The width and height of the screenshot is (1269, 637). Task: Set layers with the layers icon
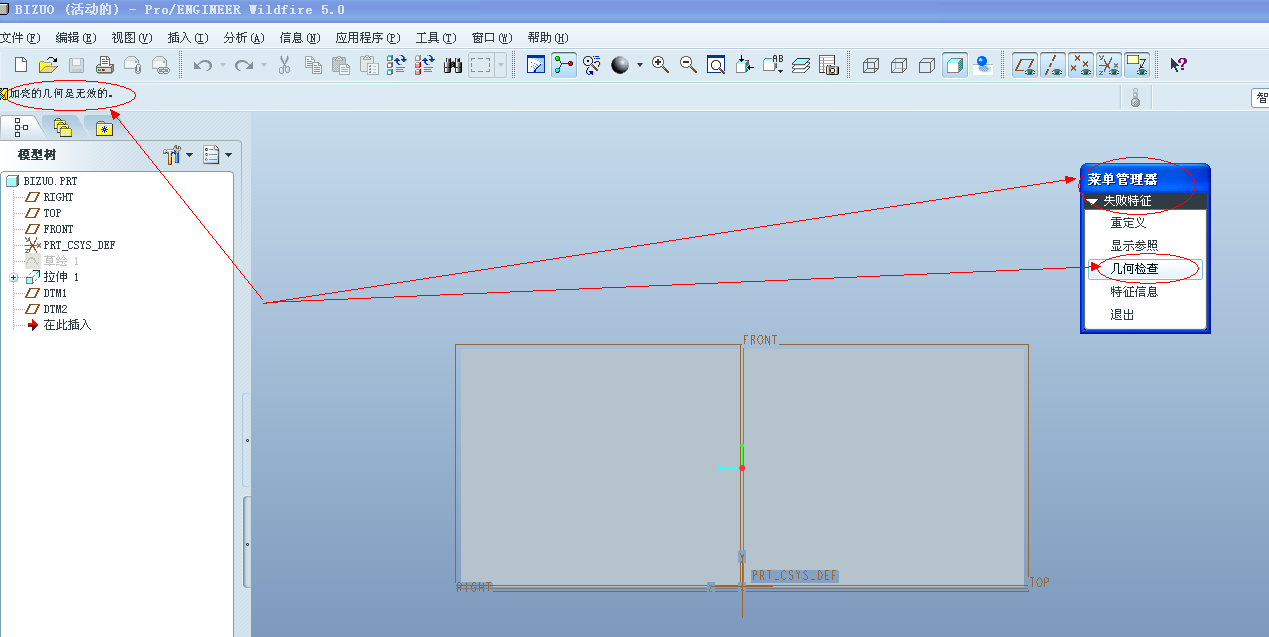coord(800,65)
